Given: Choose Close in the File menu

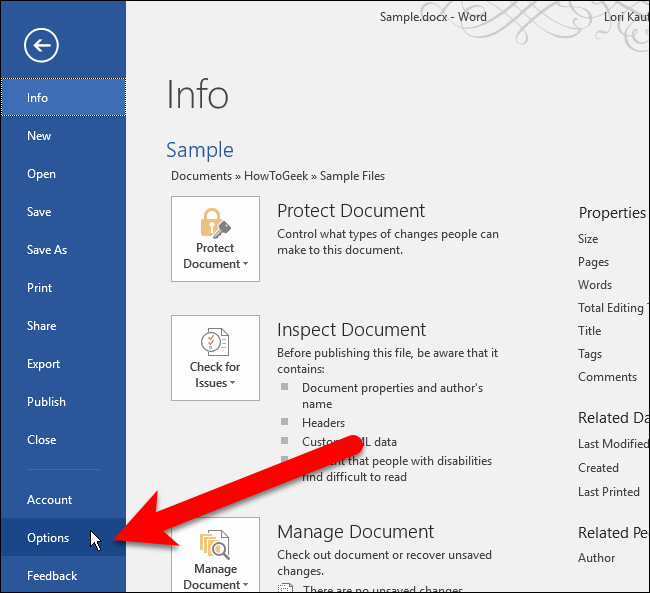Looking at the screenshot, I should (63, 440).
